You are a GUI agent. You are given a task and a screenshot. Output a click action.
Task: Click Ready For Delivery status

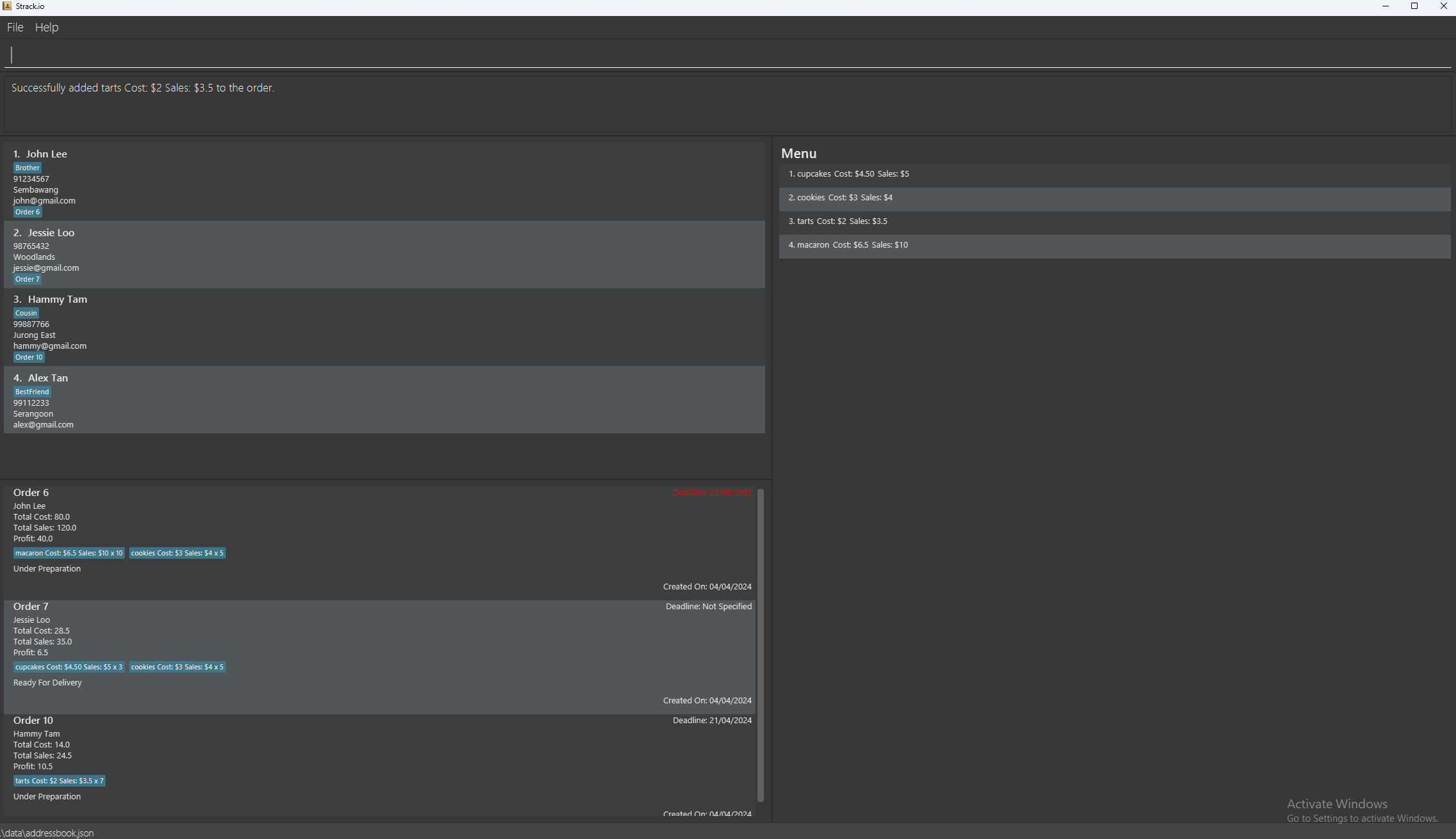[48, 683]
